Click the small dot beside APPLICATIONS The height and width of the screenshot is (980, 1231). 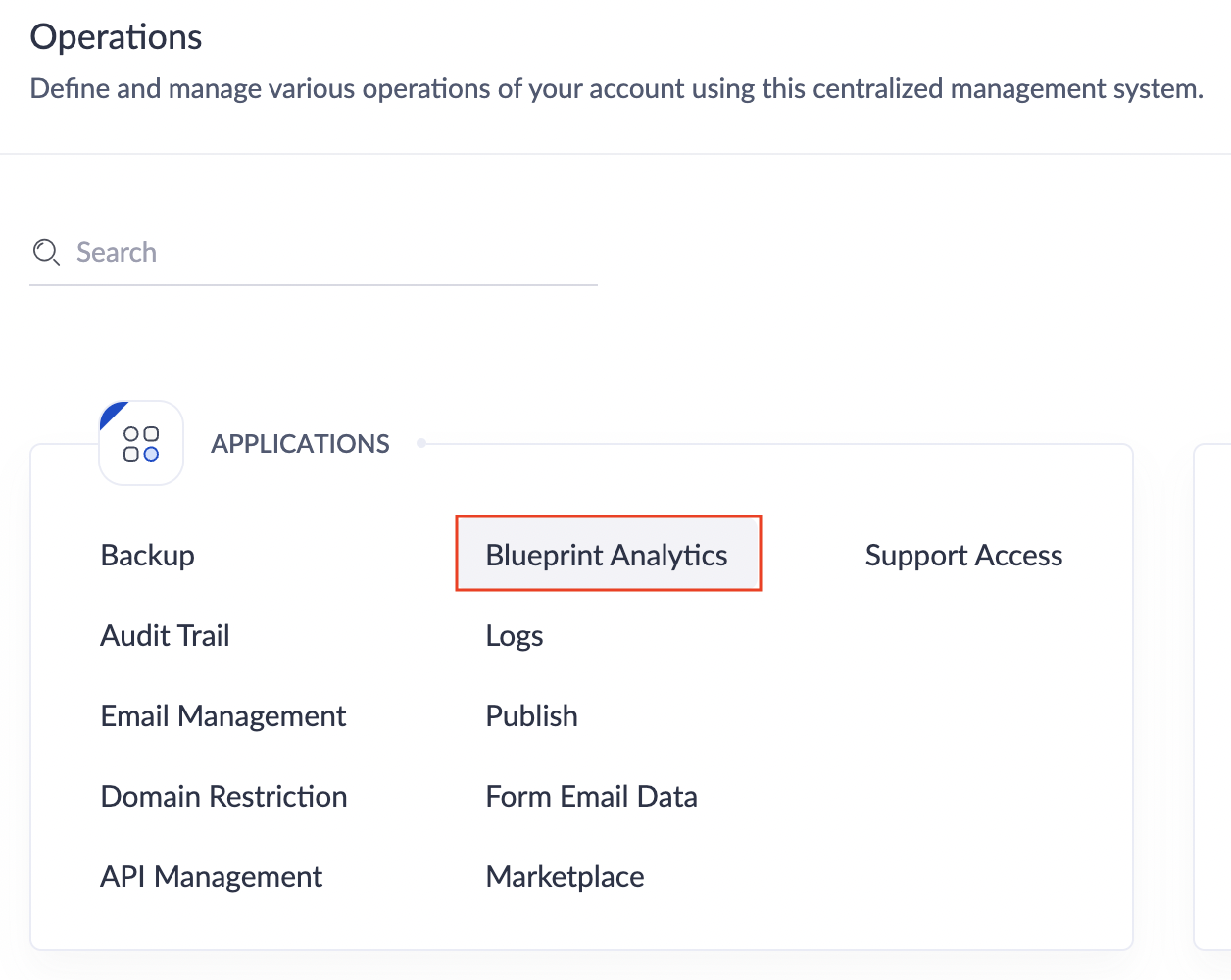click(x=421, y=443)
